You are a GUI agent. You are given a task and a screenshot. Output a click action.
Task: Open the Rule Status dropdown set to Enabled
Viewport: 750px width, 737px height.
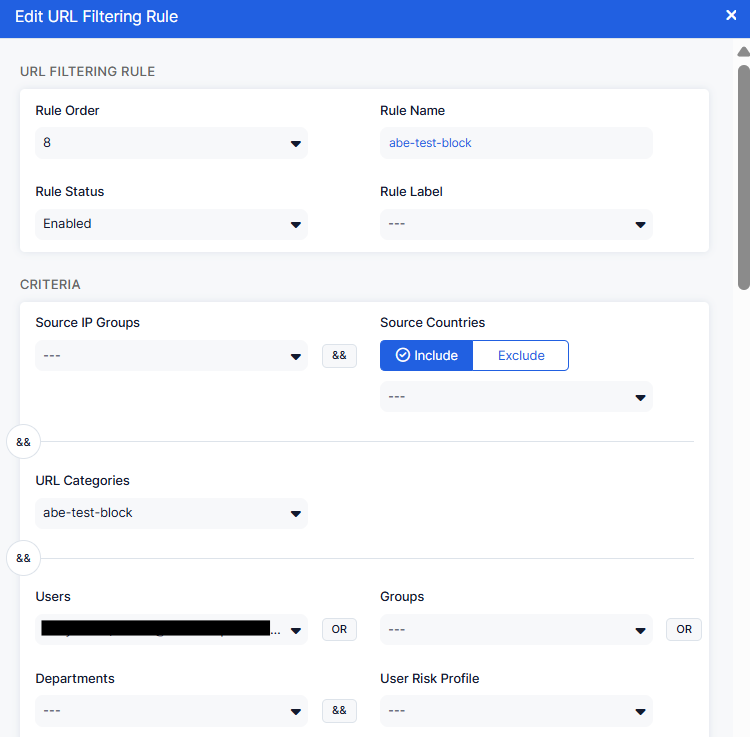tap(171, 224)
